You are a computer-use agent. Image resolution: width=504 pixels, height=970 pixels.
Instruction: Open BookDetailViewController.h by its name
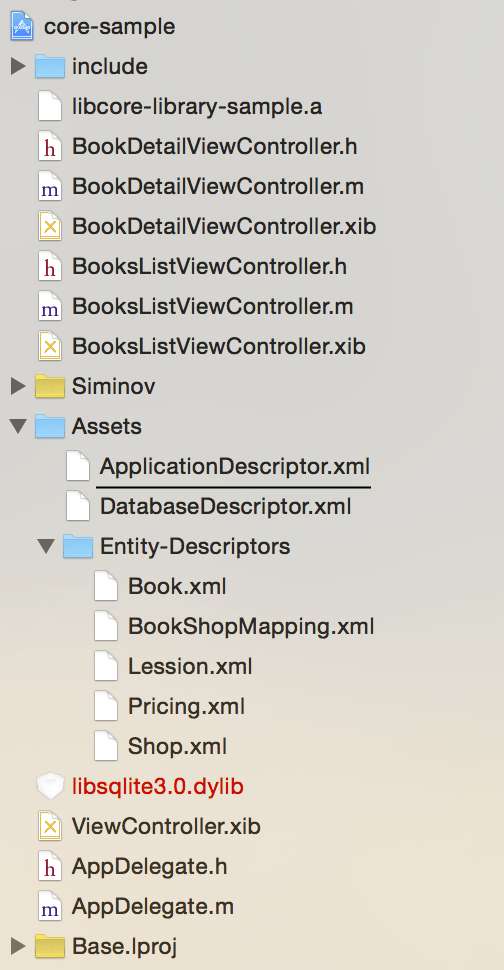point(215,147)
